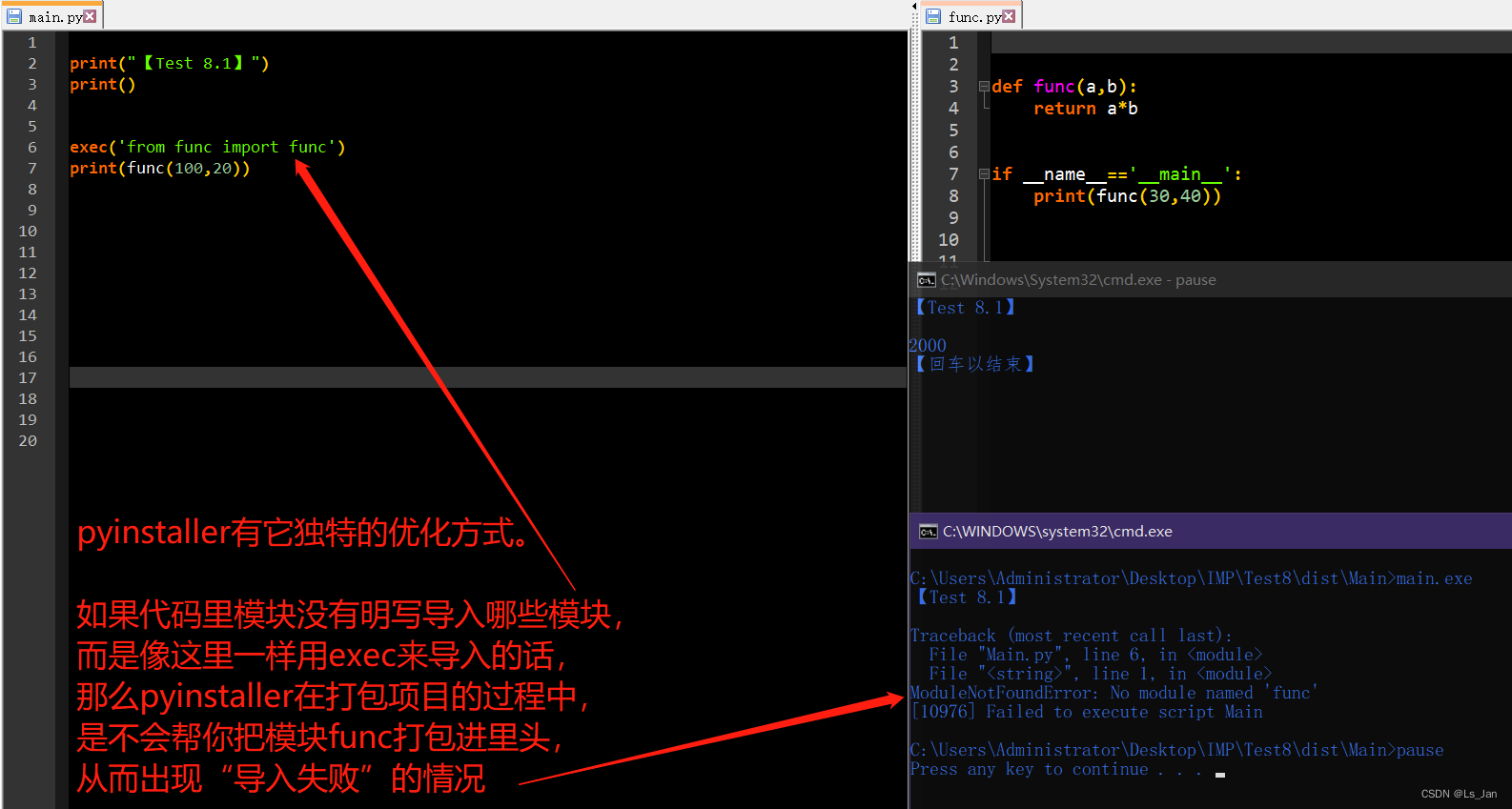The height and width of the screenshot is (809, 1512).
Task: Click the dist\Main>main.exe command line
Action: [1192, 578]
